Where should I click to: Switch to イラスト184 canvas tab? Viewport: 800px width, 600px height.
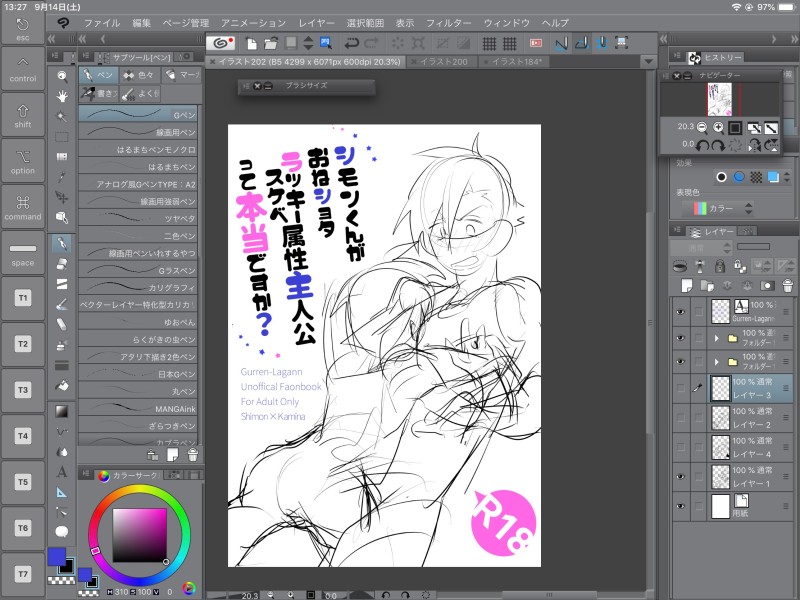click(x=515, y=62)
